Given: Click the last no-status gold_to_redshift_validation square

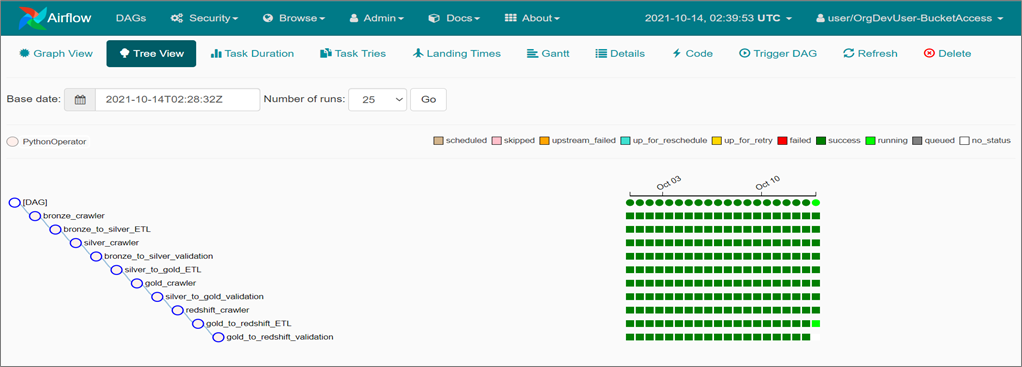Looking at the screenshot, I should pos(816,337).
